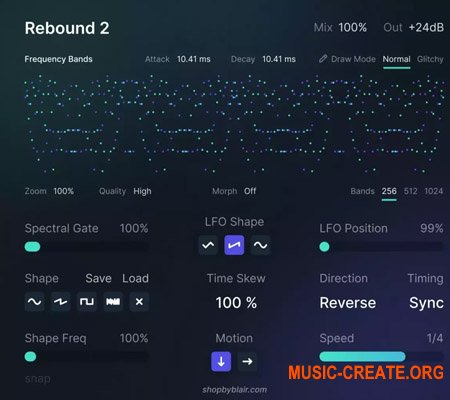Change Timing from Sync
Image resolution: width=450 pixels, height=400 pixels.
click(426, 303)
